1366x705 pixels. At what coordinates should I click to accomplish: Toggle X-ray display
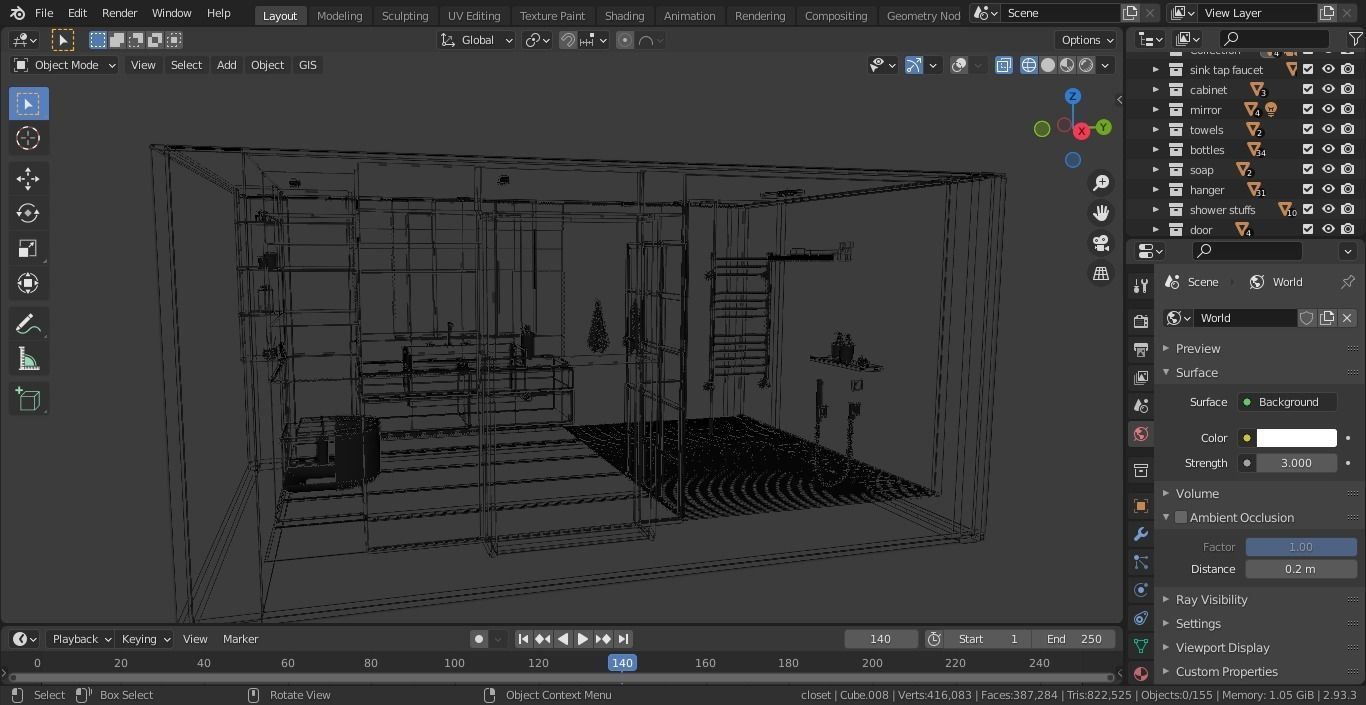(1004, 65)
